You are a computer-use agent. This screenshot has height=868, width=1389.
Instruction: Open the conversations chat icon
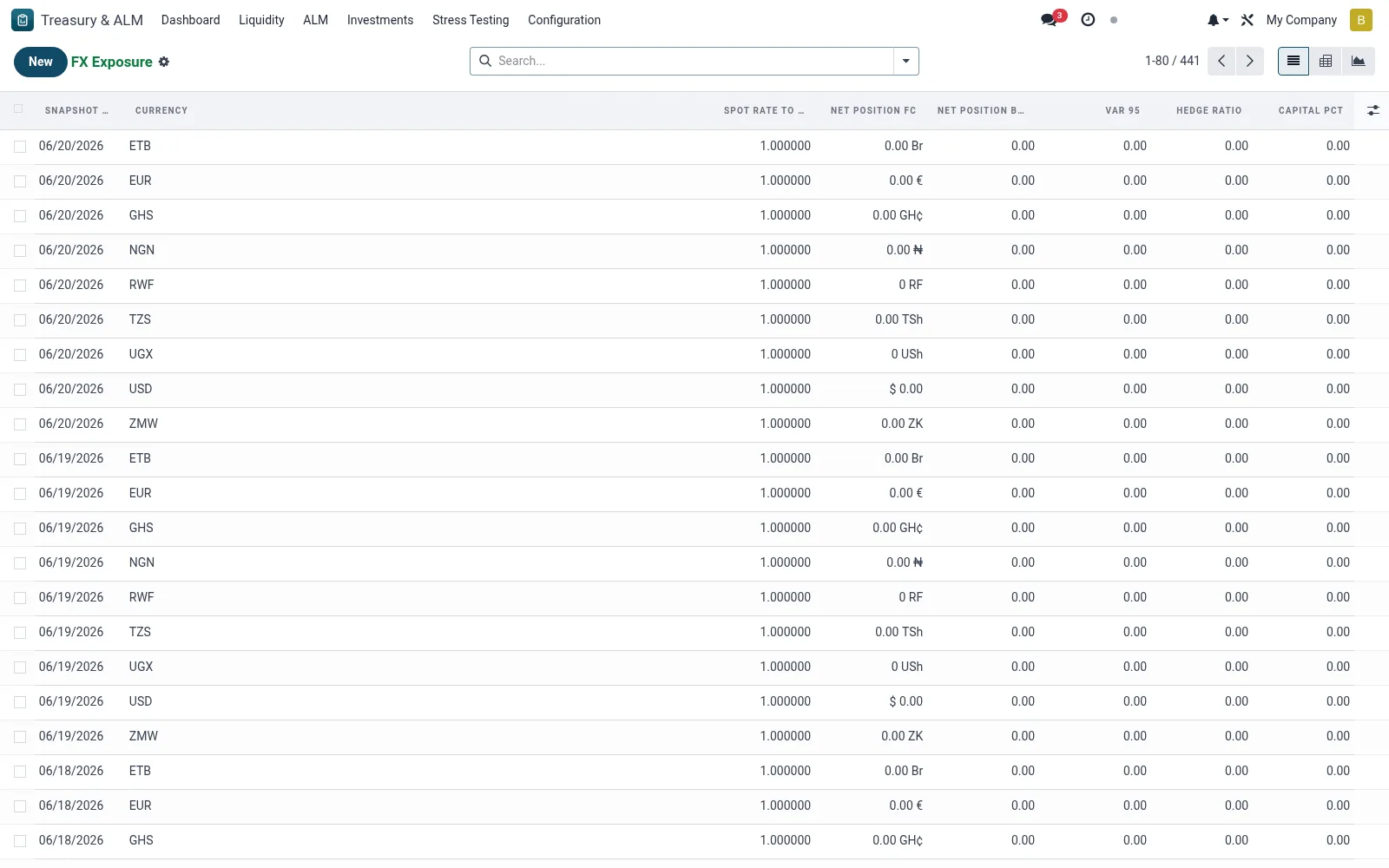[1050, 20]
